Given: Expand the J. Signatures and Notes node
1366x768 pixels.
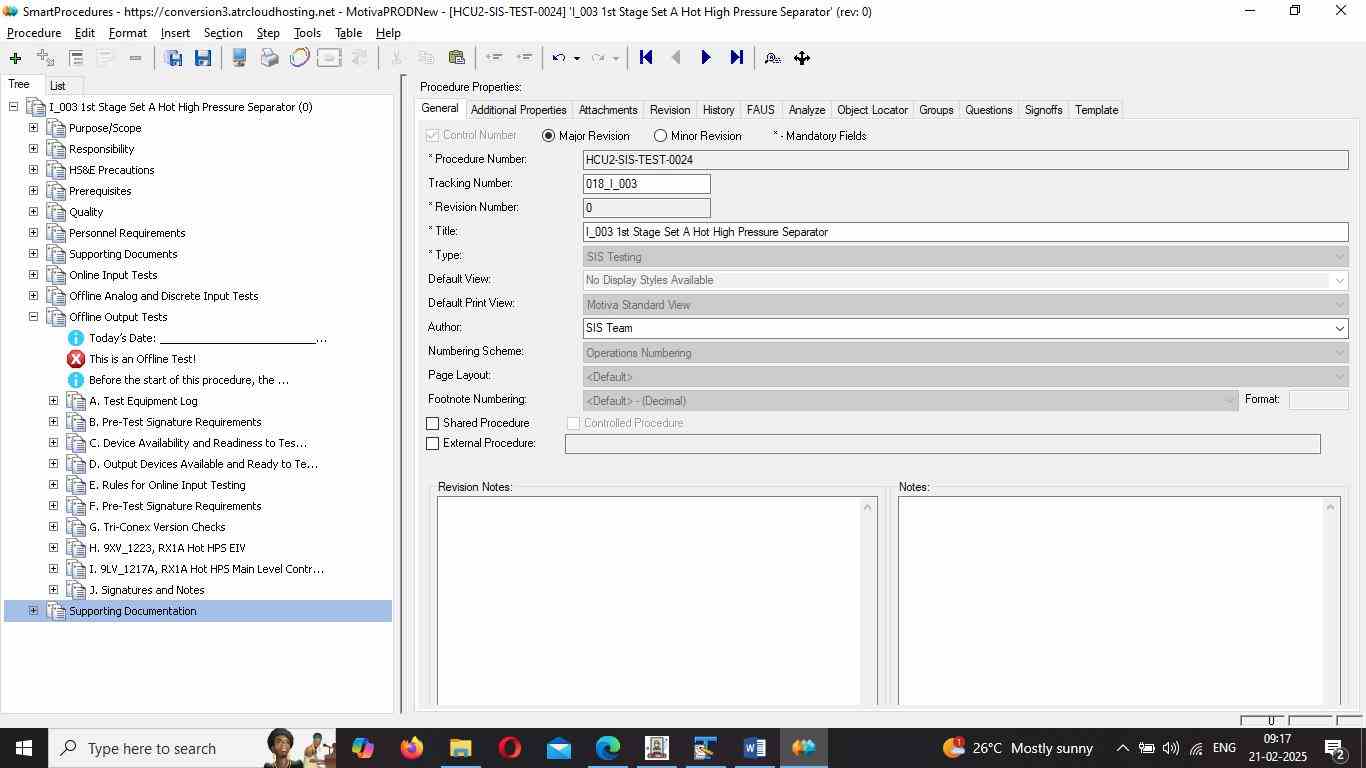Looking at the screenshot, I should pyautogui.click(x=53, y=590).
